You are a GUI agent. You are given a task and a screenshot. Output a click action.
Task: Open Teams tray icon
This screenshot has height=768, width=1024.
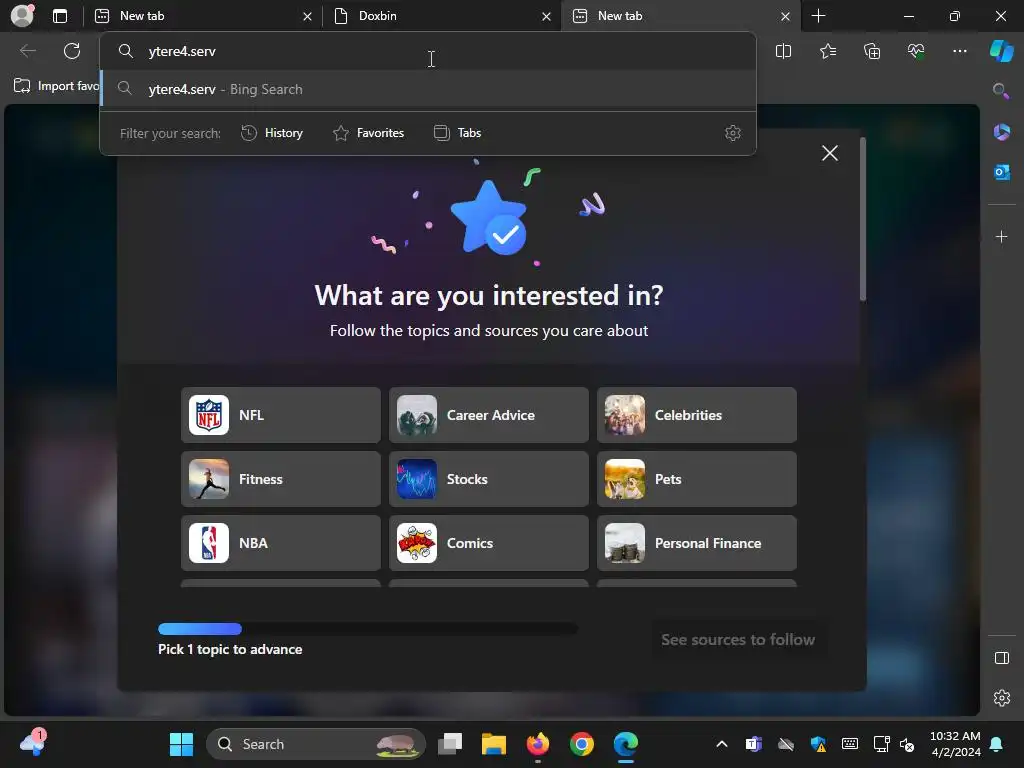753,744
